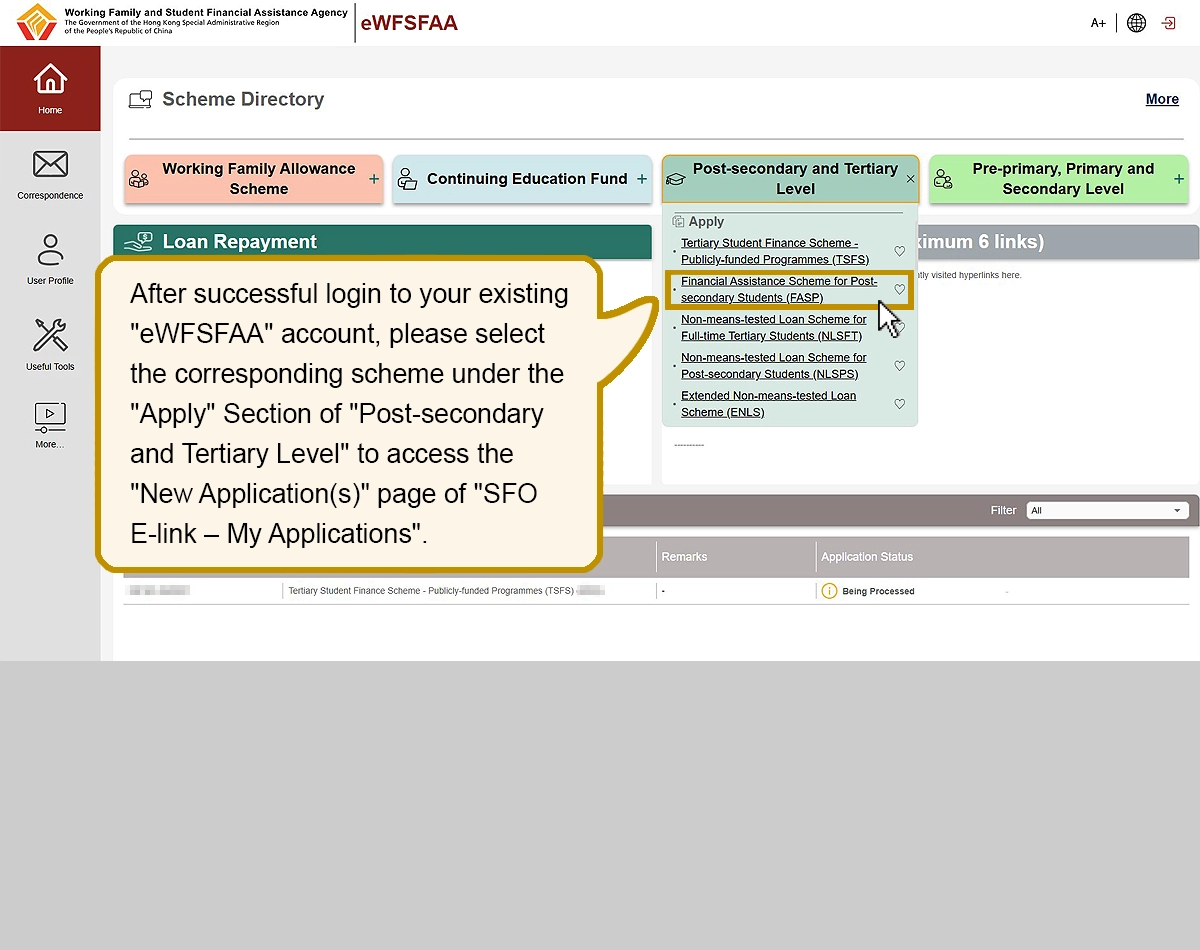Open Useful Tools wrench icon
The image size is (1200, 950).
coord(50,336)
